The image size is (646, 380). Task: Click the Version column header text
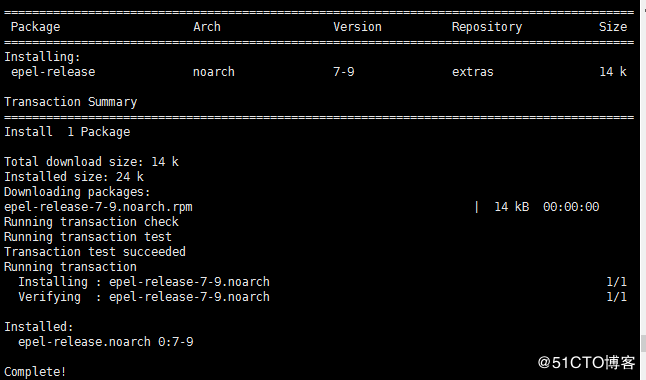click(357, 27)
